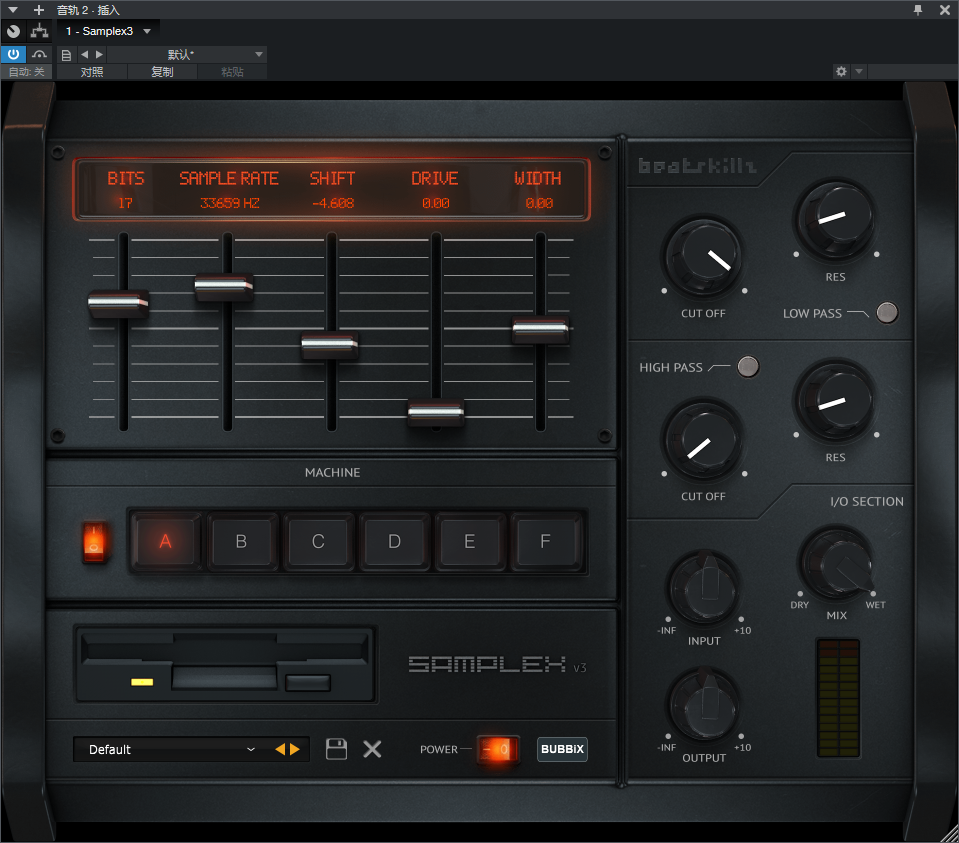
Task: Click the BITS slider handle
Action: tap(119, 302)
